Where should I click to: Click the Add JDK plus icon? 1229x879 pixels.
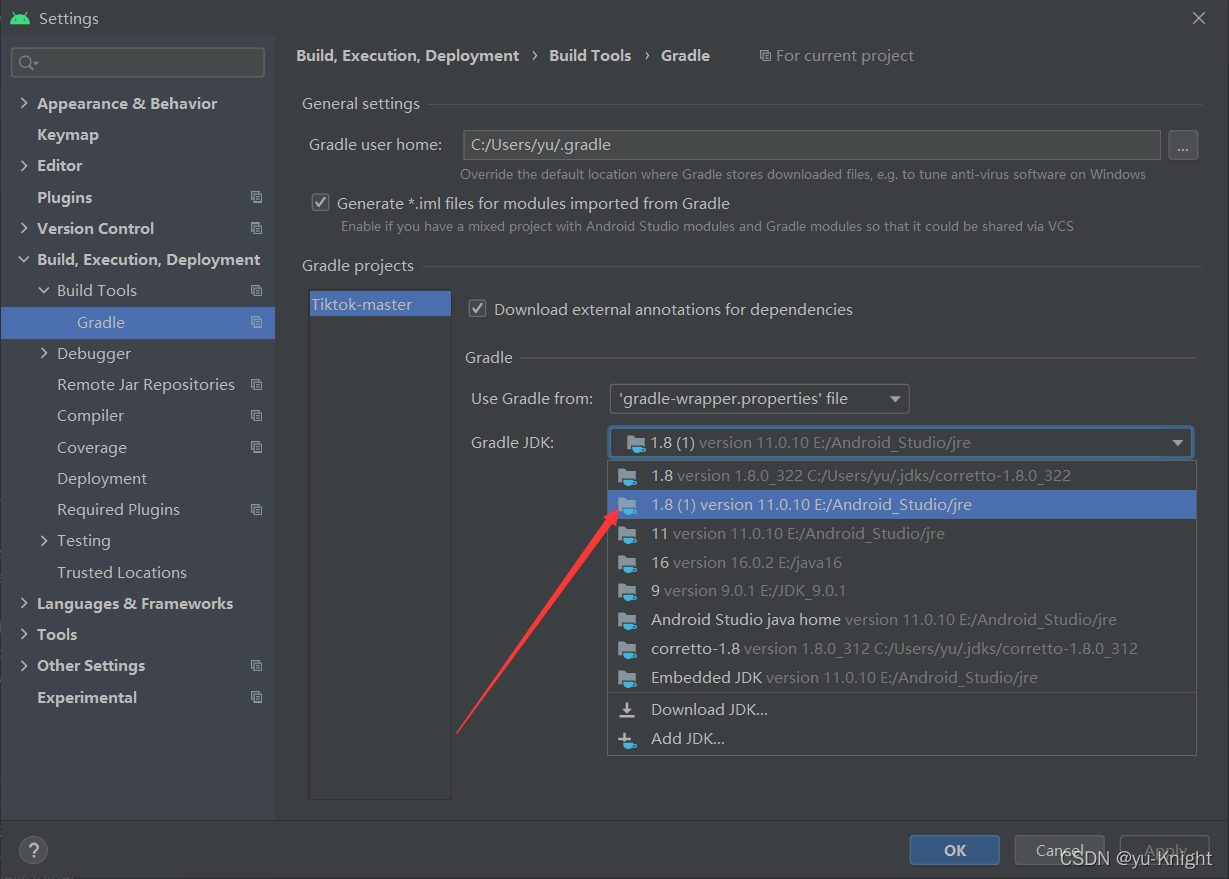coord(627,740)
